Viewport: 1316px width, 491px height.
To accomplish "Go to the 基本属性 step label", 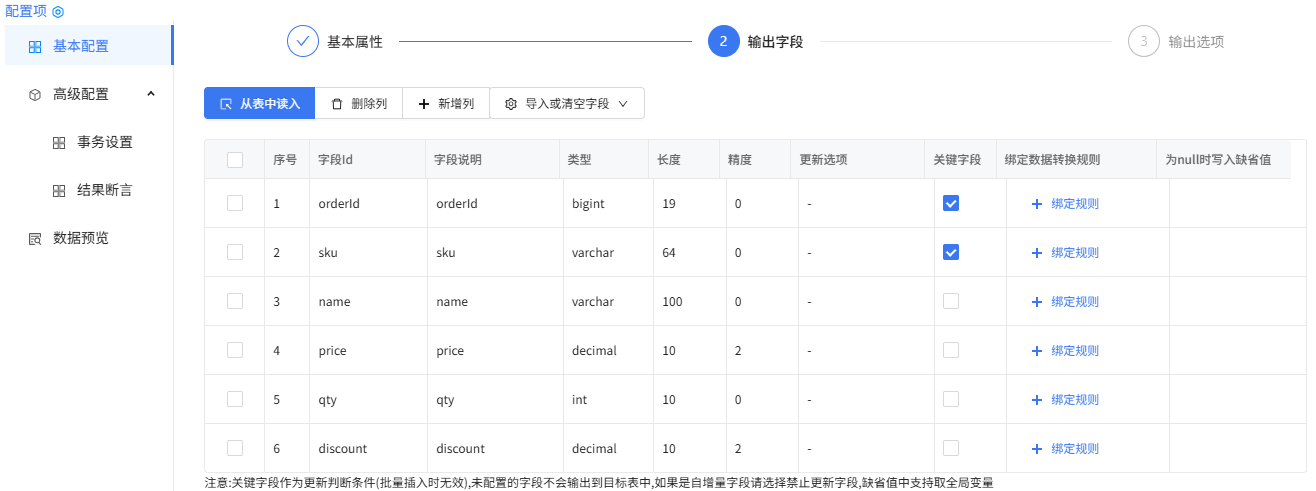I will (355, 42).
